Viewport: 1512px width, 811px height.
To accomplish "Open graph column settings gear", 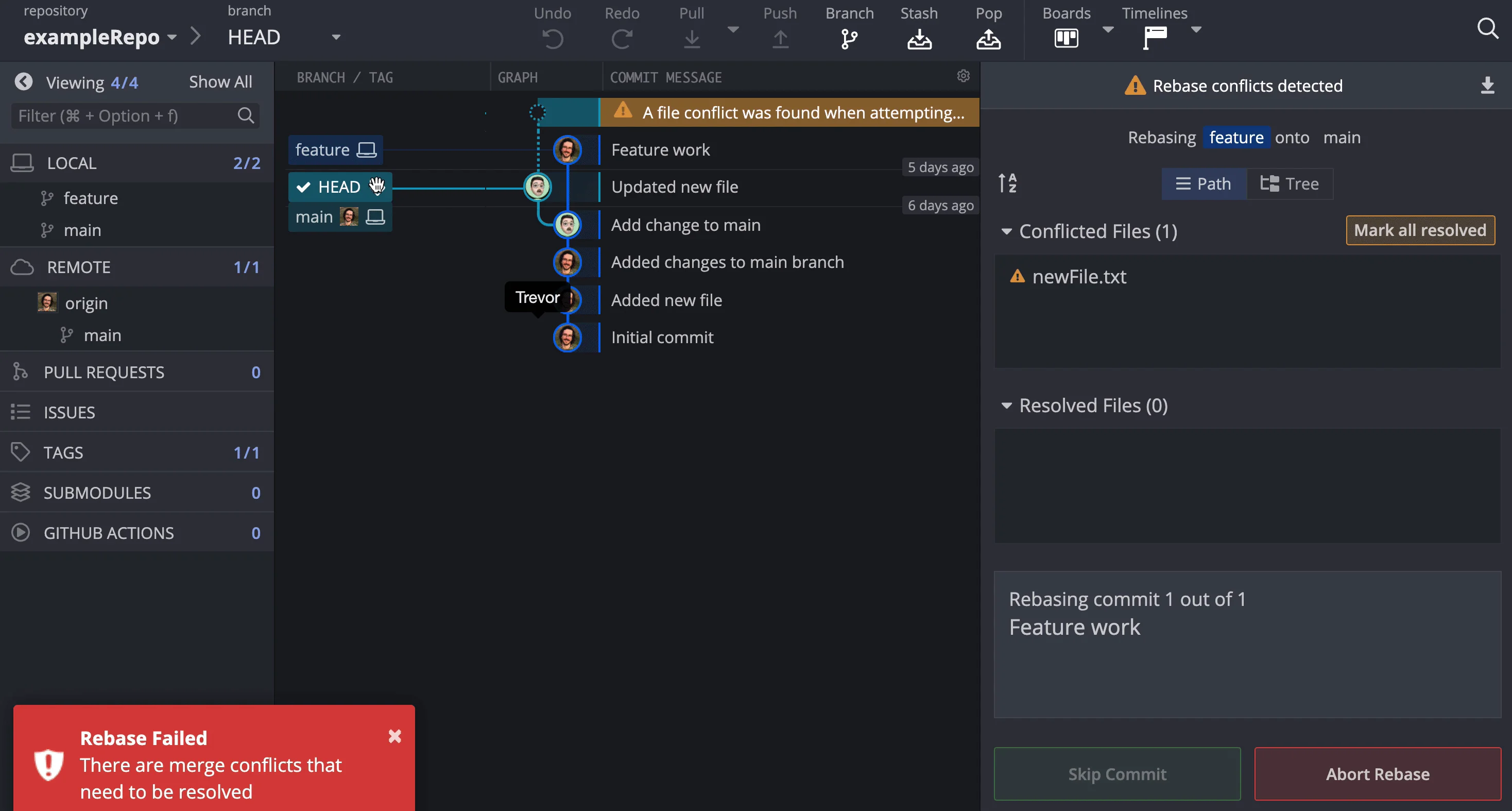I will pyautogui.click(x=963, y=76).
